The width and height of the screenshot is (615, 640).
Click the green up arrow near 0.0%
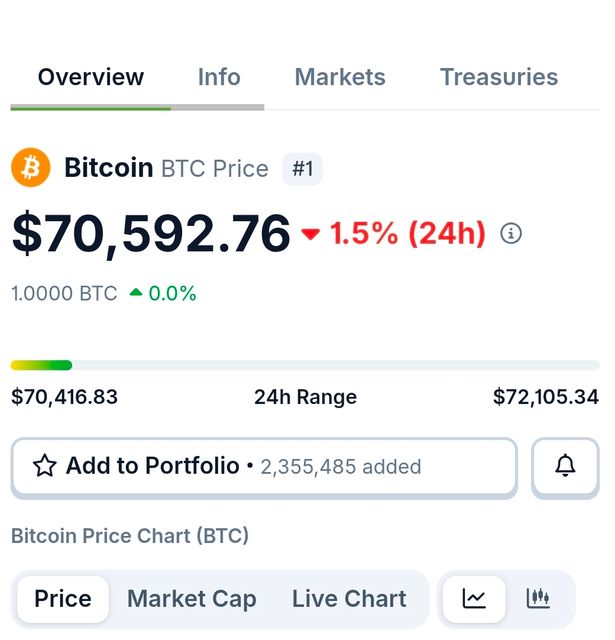click(x=137, y=294)
